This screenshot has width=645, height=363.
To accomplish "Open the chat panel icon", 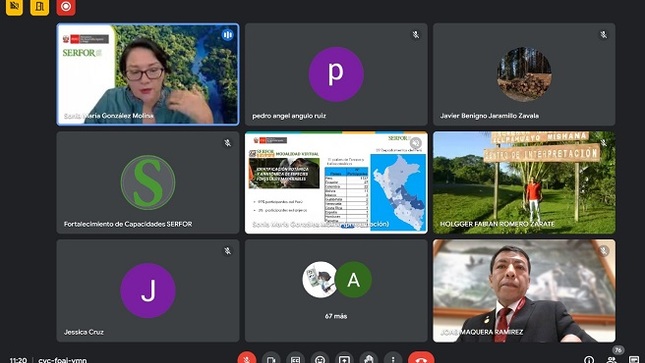I will click(634, 359).
